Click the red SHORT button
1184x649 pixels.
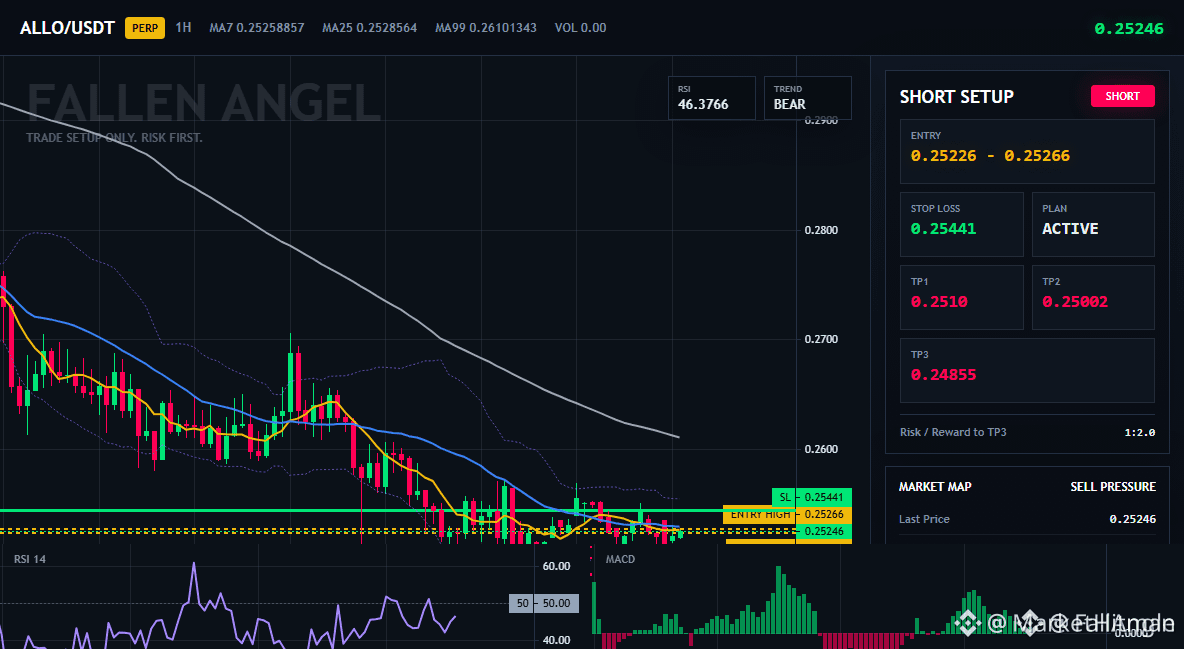[x=1122, y=96]
